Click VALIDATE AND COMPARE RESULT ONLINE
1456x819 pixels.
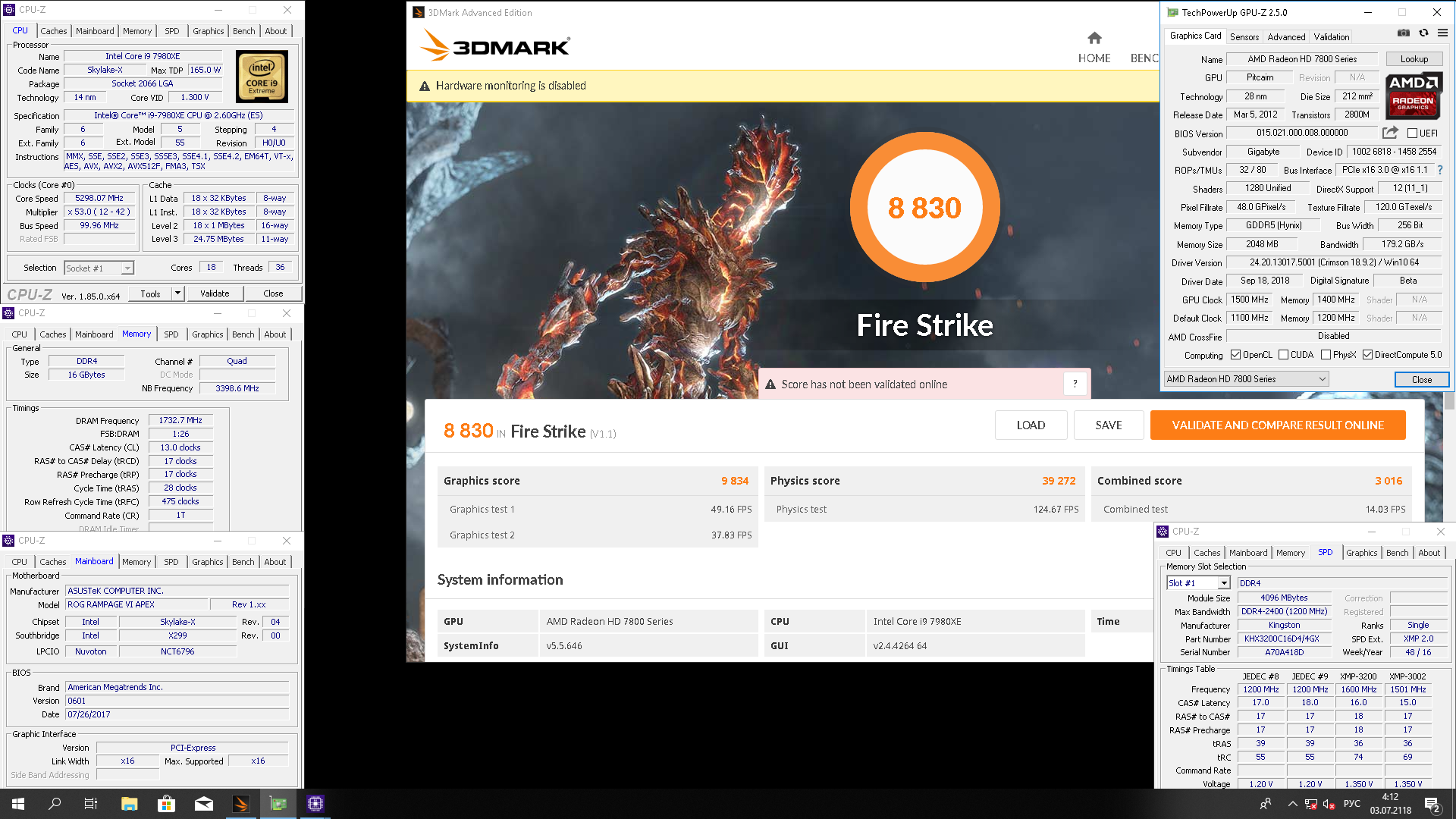[x=1278, y=425]
